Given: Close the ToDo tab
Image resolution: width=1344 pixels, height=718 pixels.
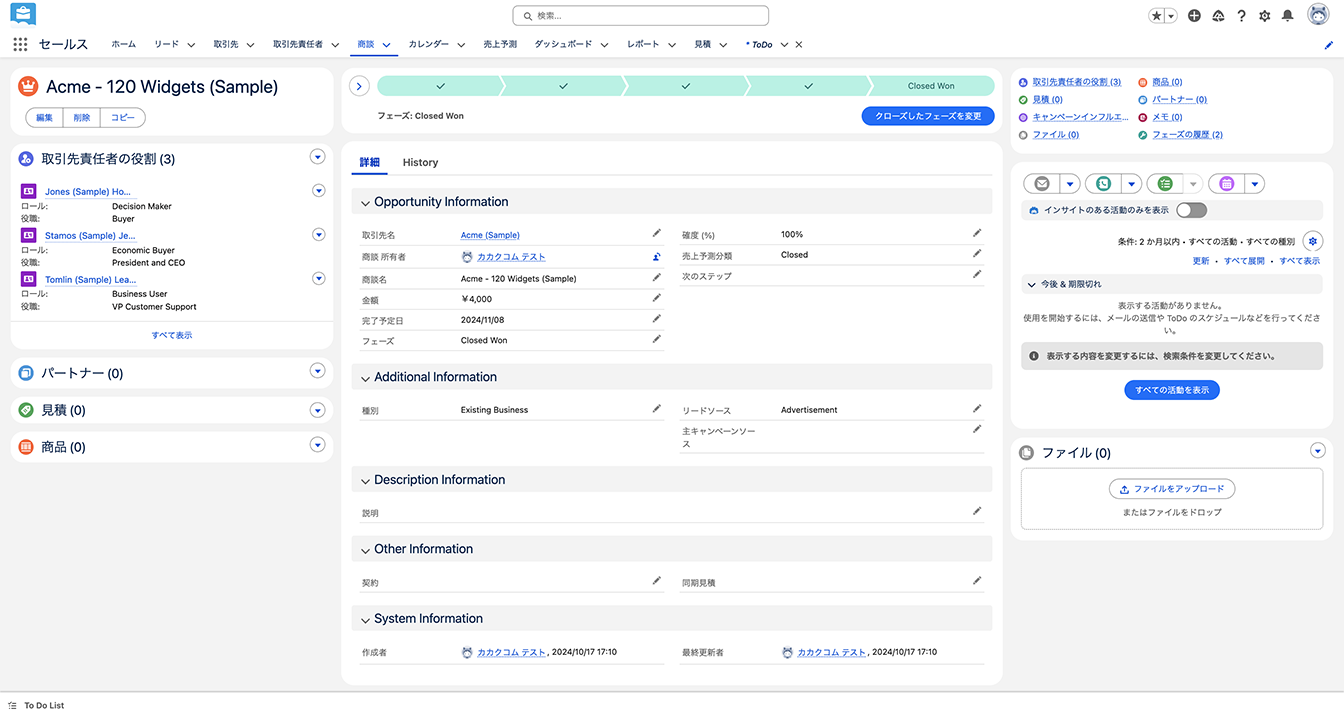Looking at the screenshot, I should [x=799, y=45].
